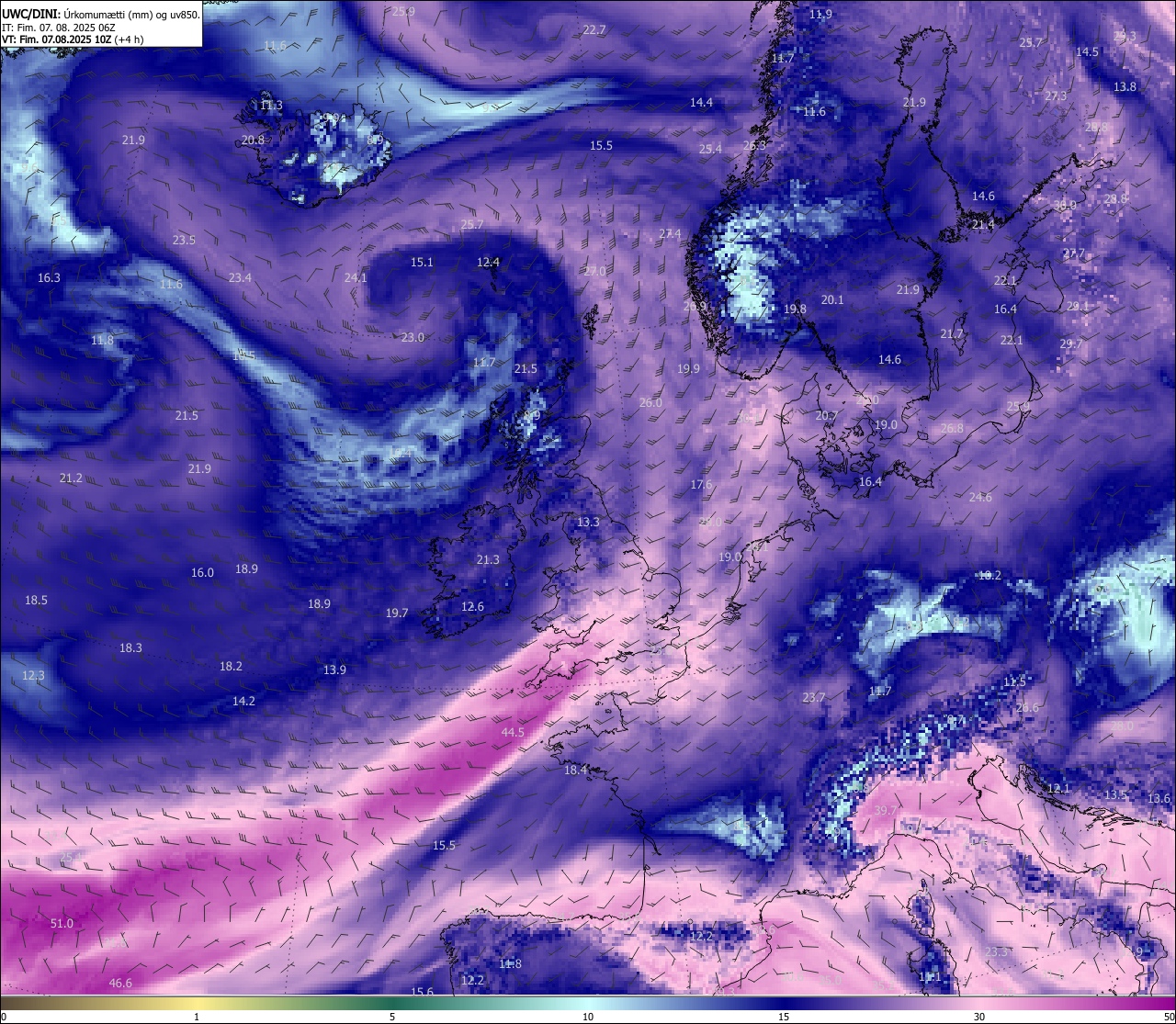This screenshot has width=1176, height=1024.
Task: Select the 12.6 value over Ireland
Action: pyautogui.click(x=472, y=606)
